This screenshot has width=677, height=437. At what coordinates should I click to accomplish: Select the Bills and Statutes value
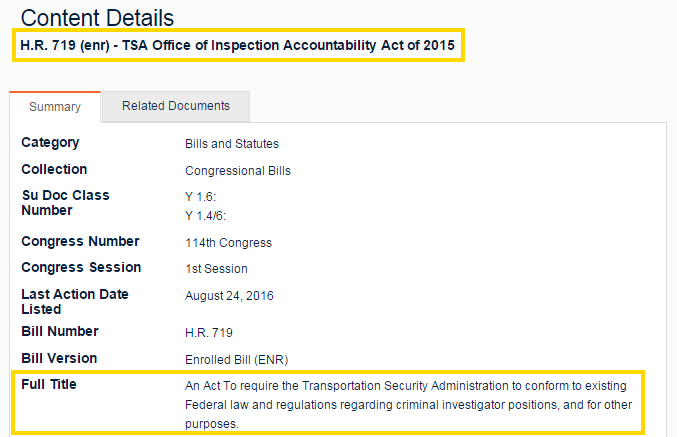(232, 144)
